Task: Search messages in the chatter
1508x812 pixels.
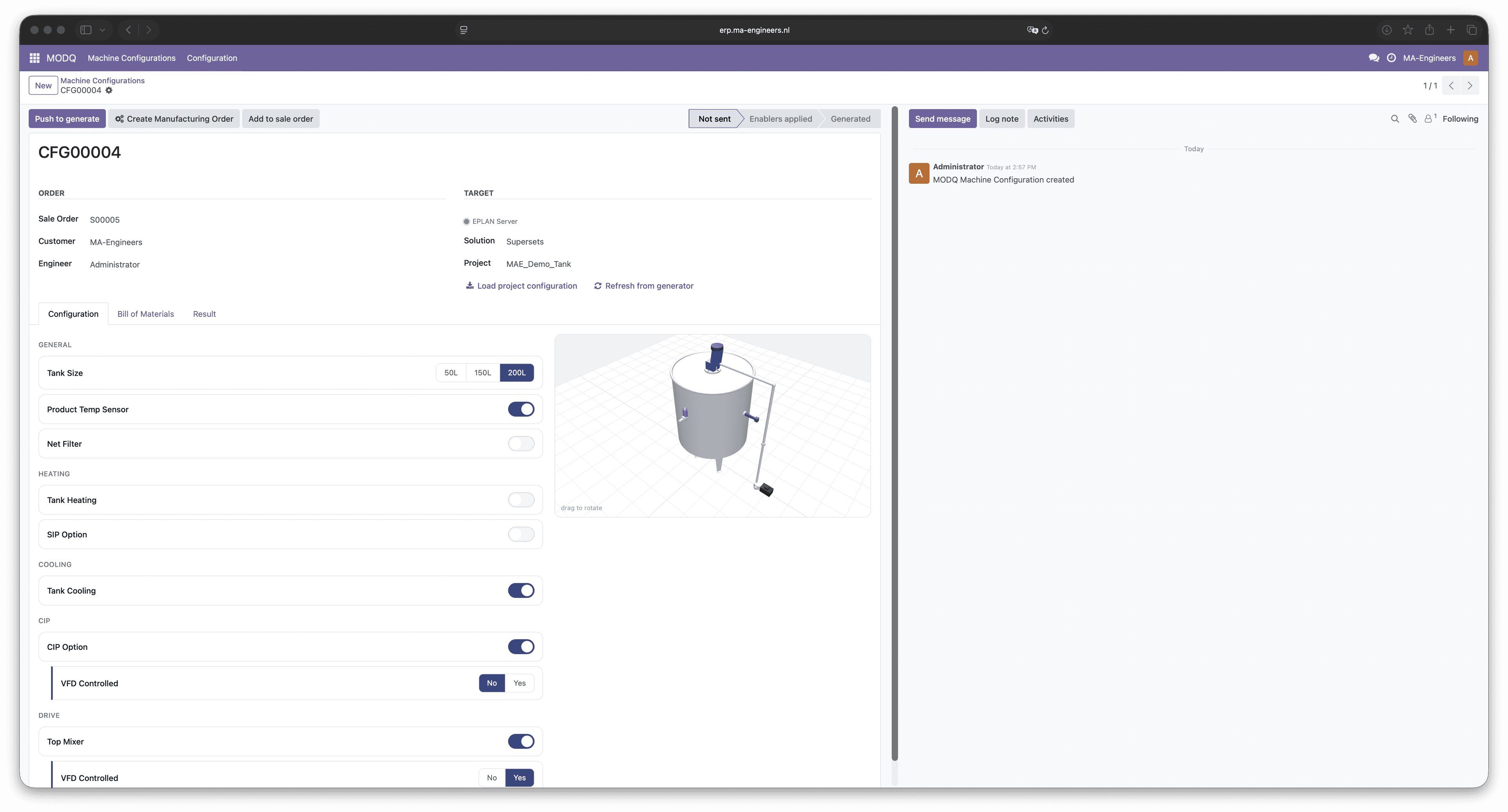Action: click(1395, 119)
